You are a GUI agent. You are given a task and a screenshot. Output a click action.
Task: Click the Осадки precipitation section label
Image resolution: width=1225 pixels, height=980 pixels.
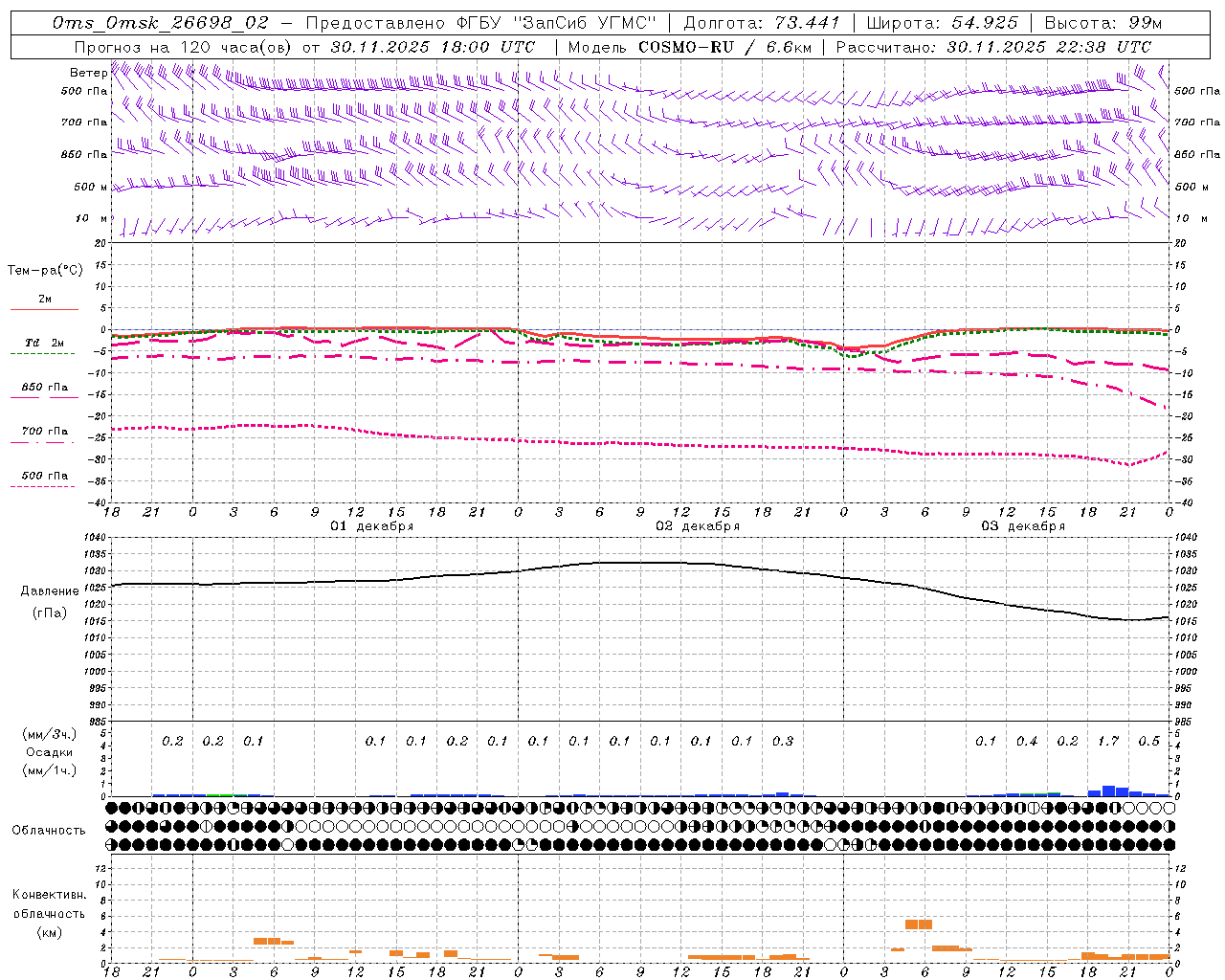point(50,752)
